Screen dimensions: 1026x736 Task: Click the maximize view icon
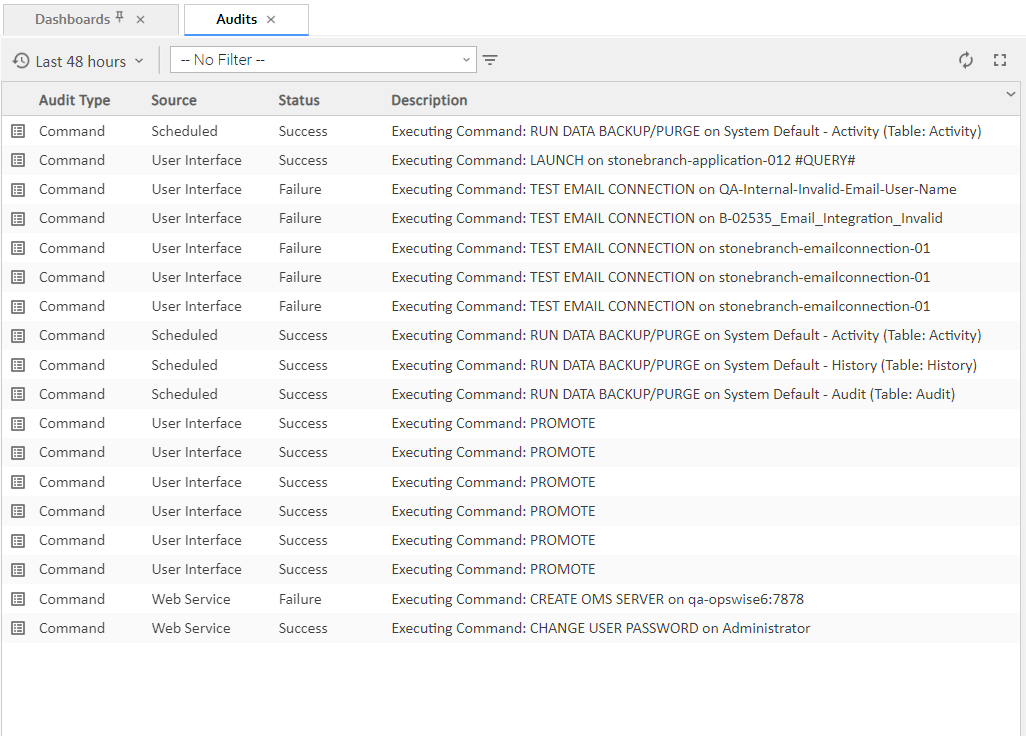pos(999,60)
